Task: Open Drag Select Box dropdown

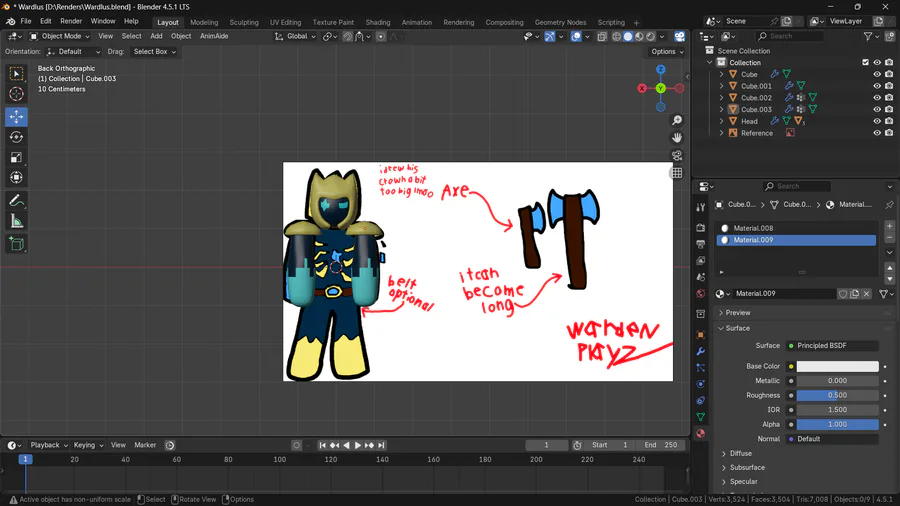Action: coord(154,52)
